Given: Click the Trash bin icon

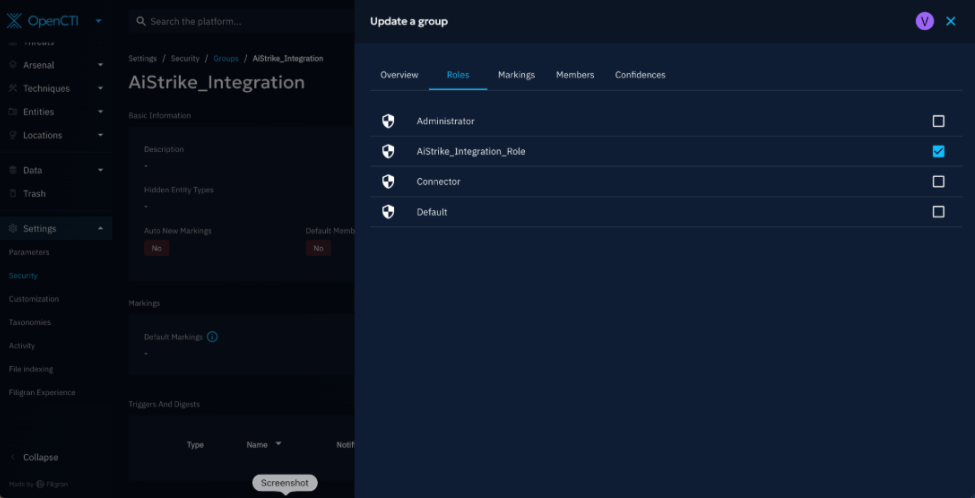Looking at the screenshot, I should coord(13,193).
